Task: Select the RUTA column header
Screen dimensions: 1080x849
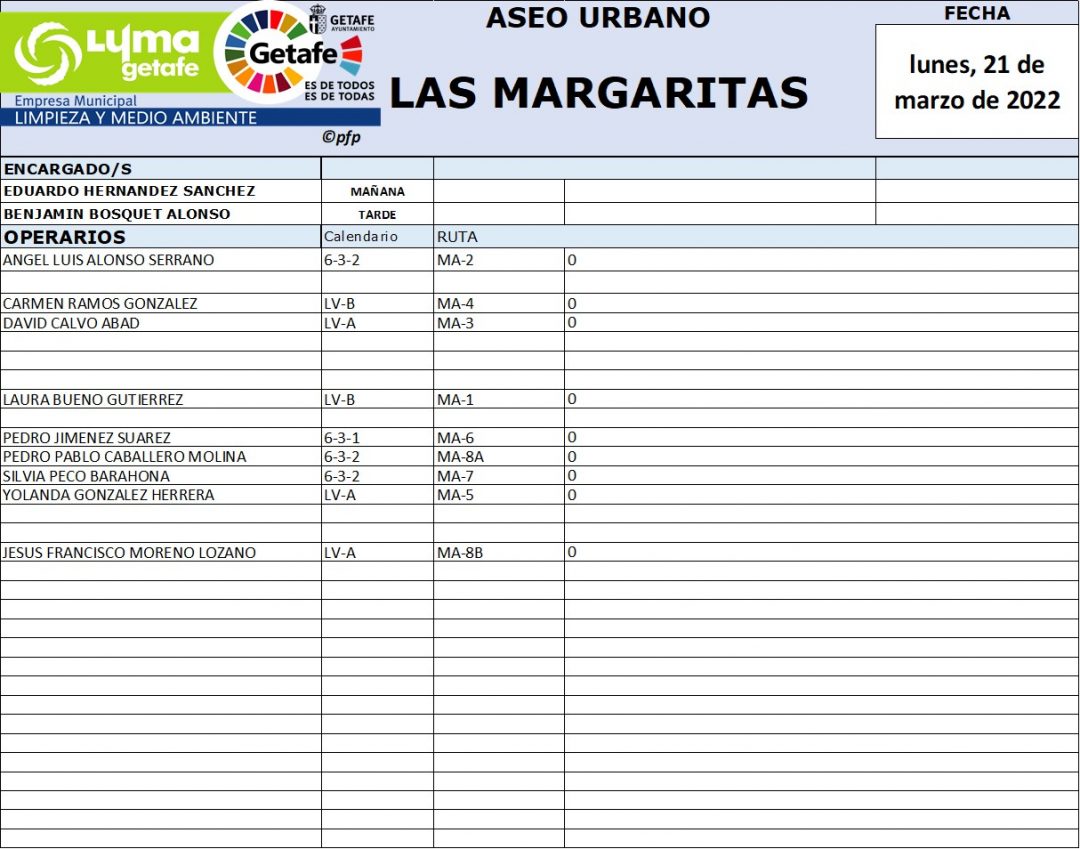Action: tap(457, 237)
